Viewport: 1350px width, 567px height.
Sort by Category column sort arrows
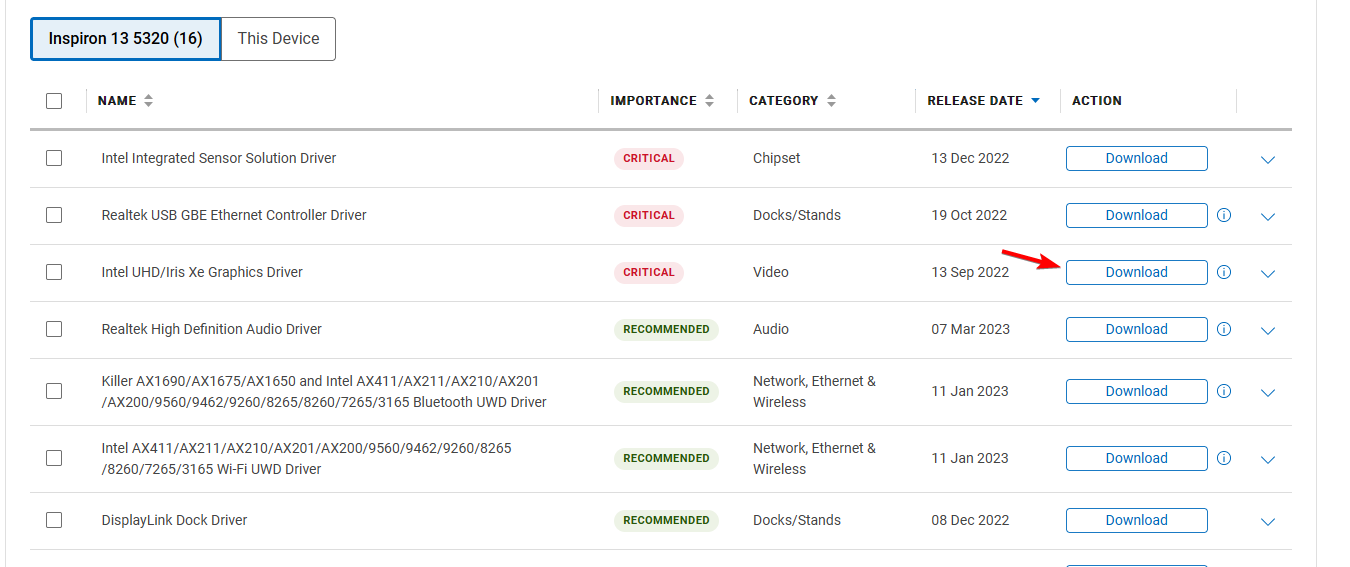[x=831, y=101]
